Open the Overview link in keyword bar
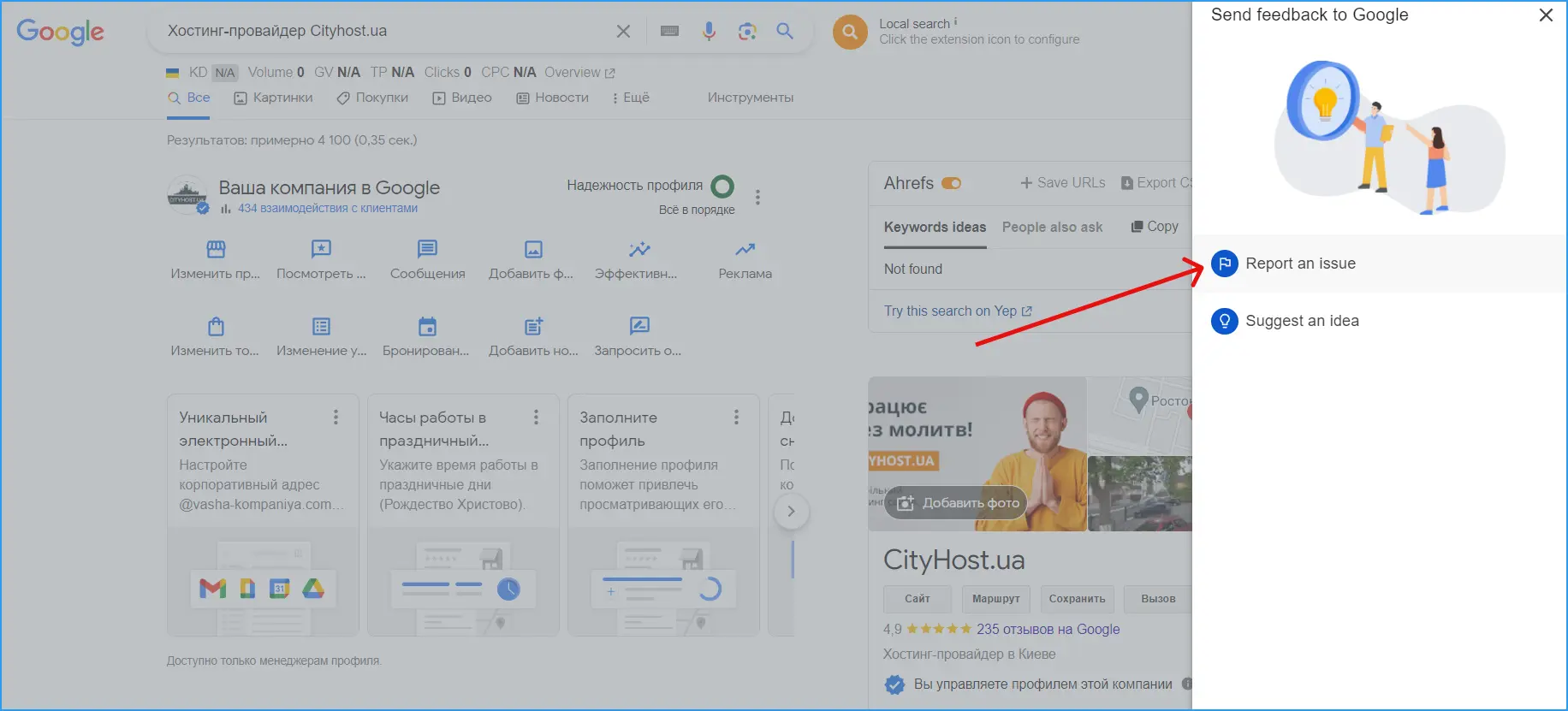 pos(579,73)
